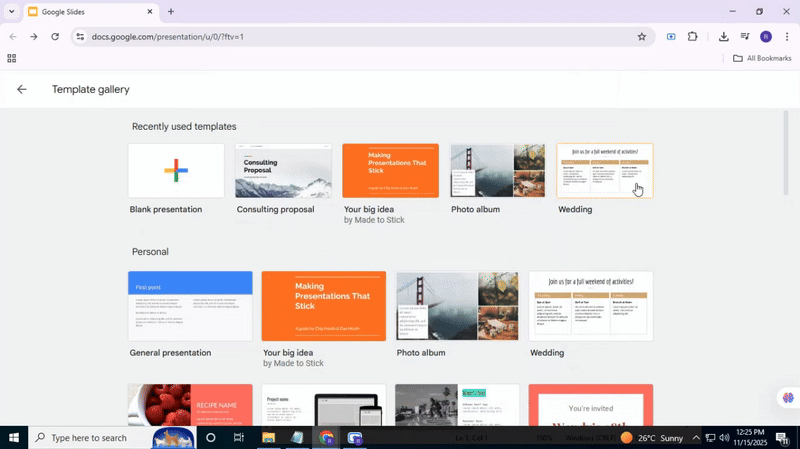Open the Blank presentation template
The image size is (800, 449).
click(176, 171)
